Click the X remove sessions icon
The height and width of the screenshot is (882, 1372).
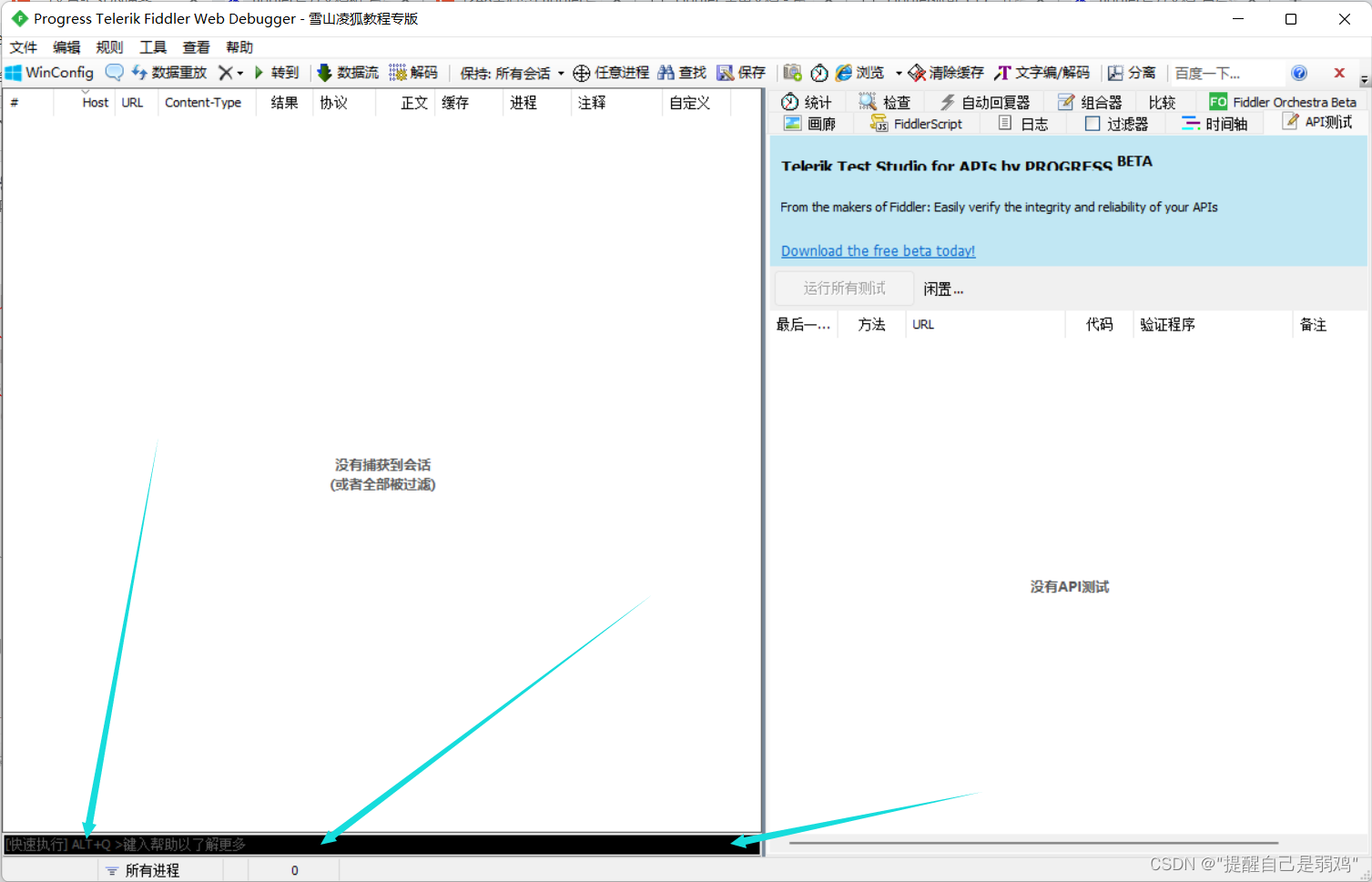(225, 73)
